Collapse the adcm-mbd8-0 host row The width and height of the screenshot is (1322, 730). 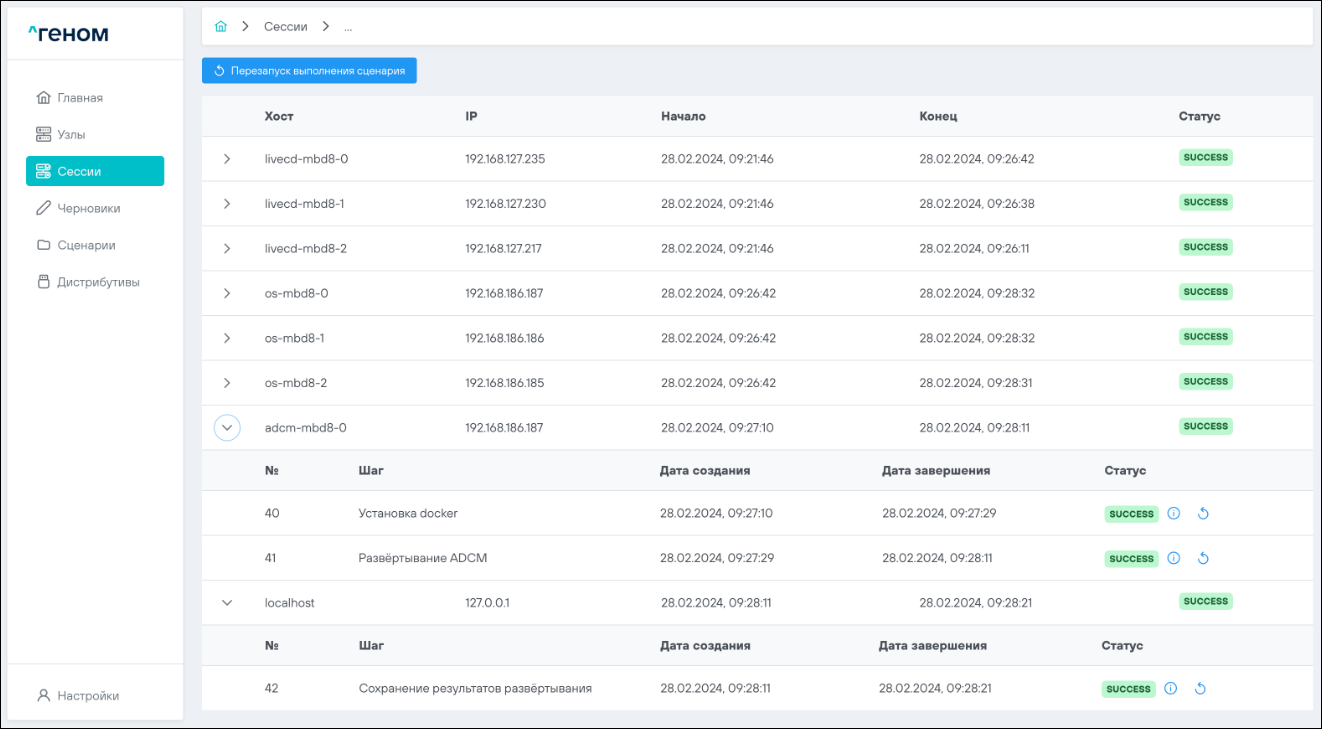pos(227,428)
